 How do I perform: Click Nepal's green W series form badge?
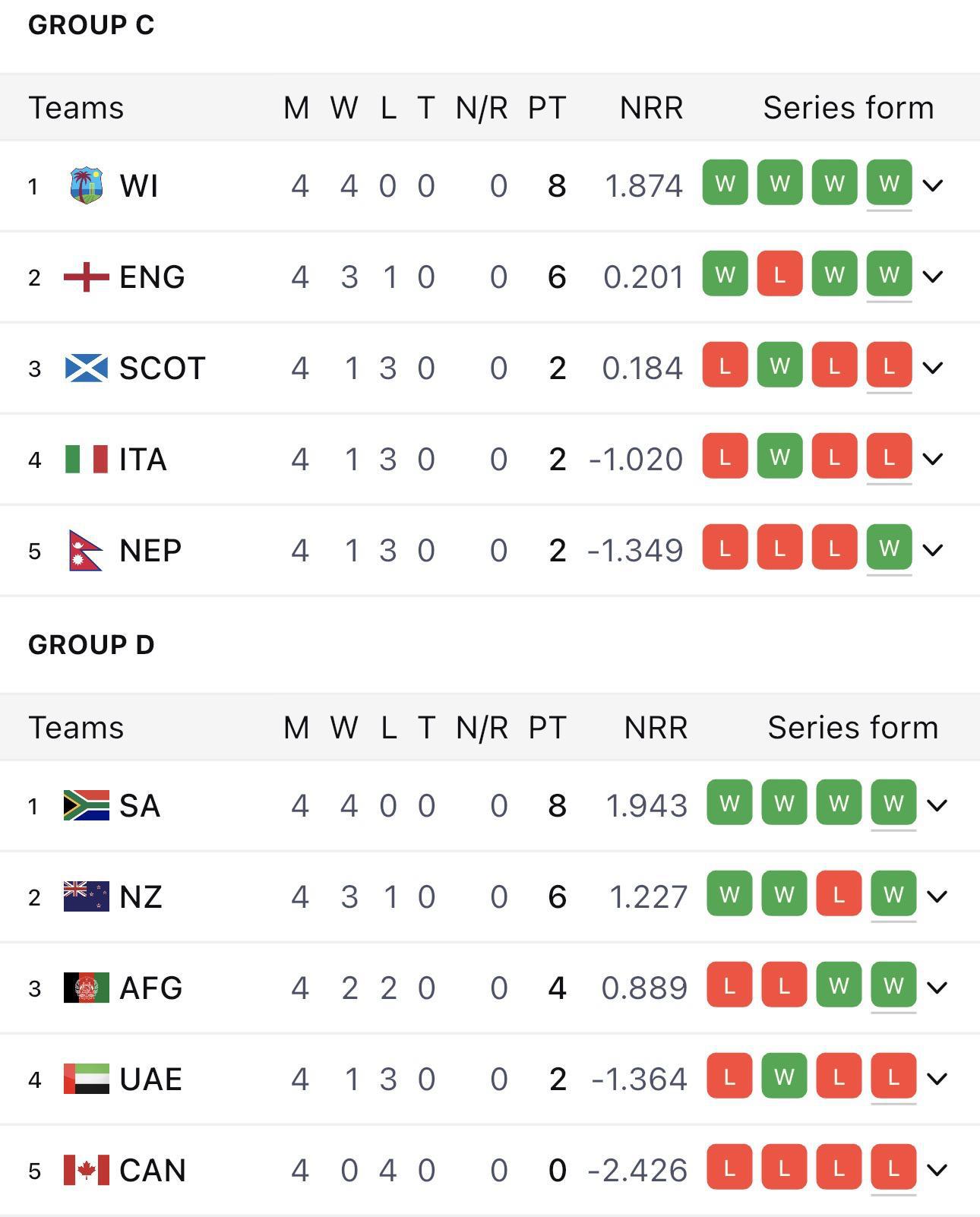pos(889,548)
